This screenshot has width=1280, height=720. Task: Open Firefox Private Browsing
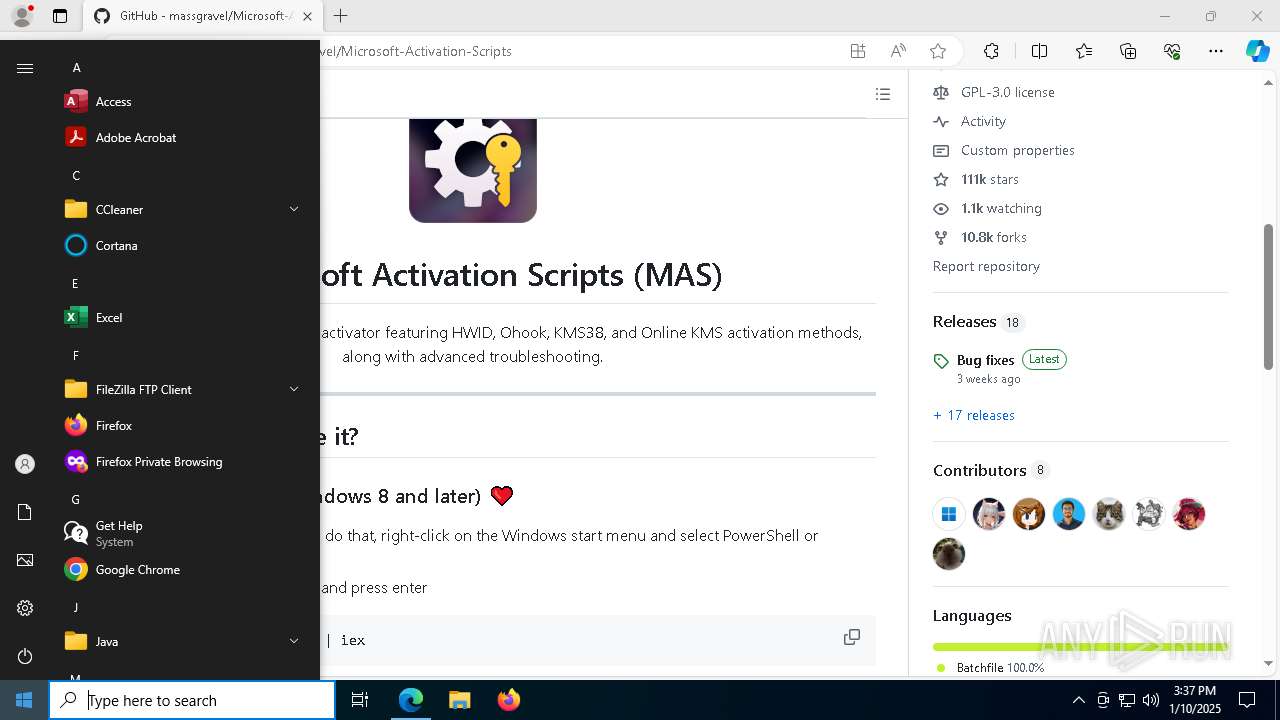click(x=180, y=461)
